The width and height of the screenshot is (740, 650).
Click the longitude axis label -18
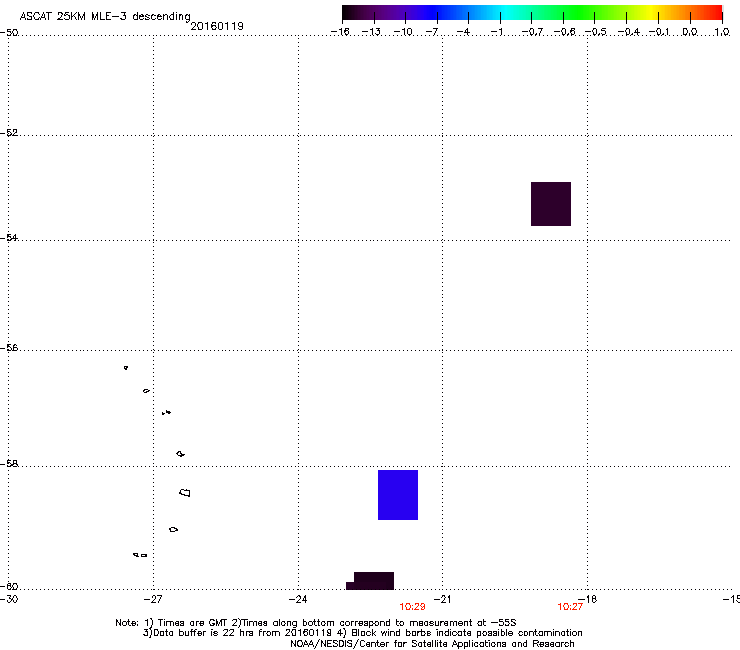[588, 599]
